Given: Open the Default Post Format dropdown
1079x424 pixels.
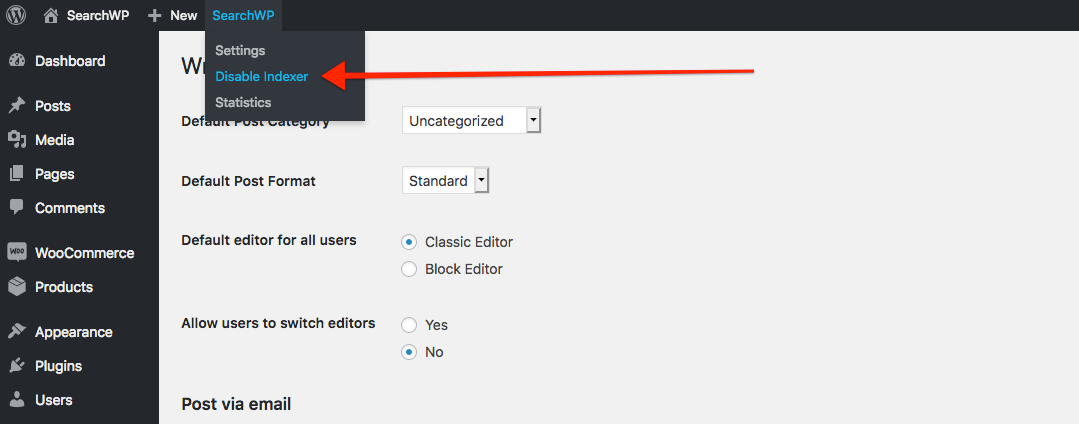Looking at the screenshot, I should tap(445, 181).
